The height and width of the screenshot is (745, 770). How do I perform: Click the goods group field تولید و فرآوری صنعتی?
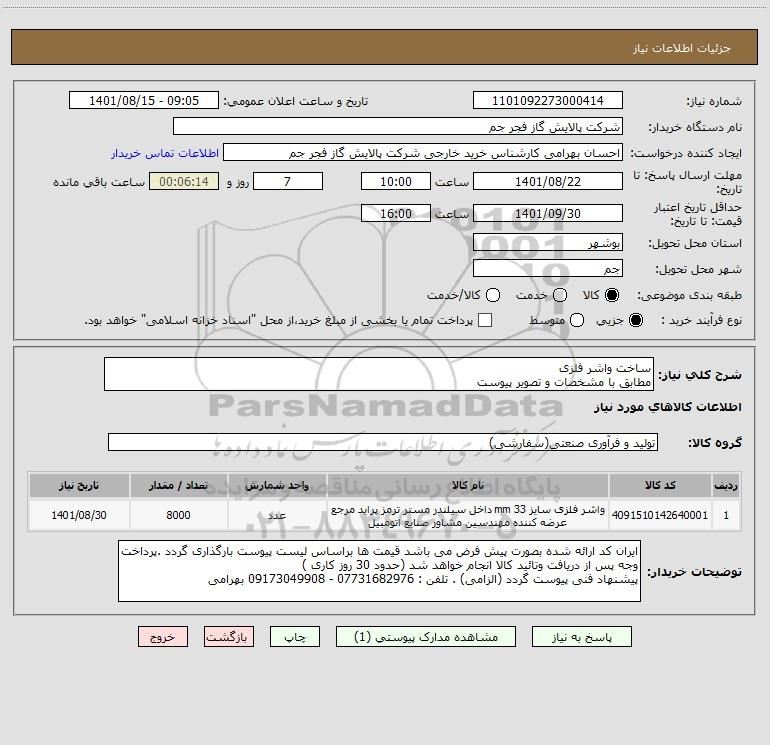tap(383, 442)
